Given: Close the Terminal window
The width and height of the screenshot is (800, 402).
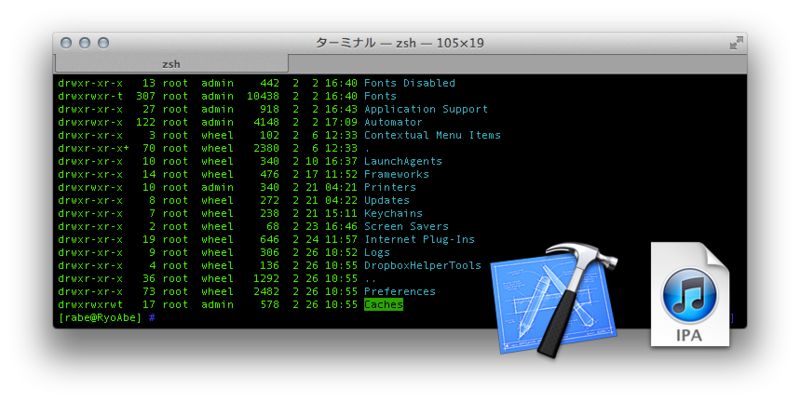Looking at the screenshot, I should click(x=66, y=43).
